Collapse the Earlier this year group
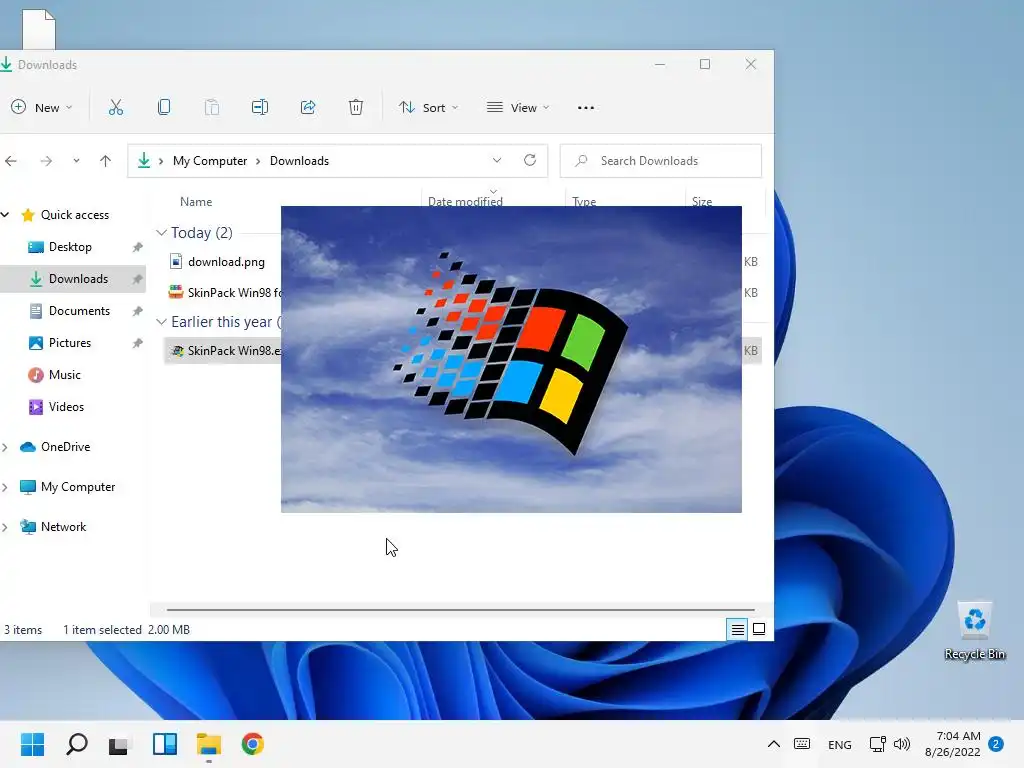This screenshot has width=1024, height=768. [161, 321]
